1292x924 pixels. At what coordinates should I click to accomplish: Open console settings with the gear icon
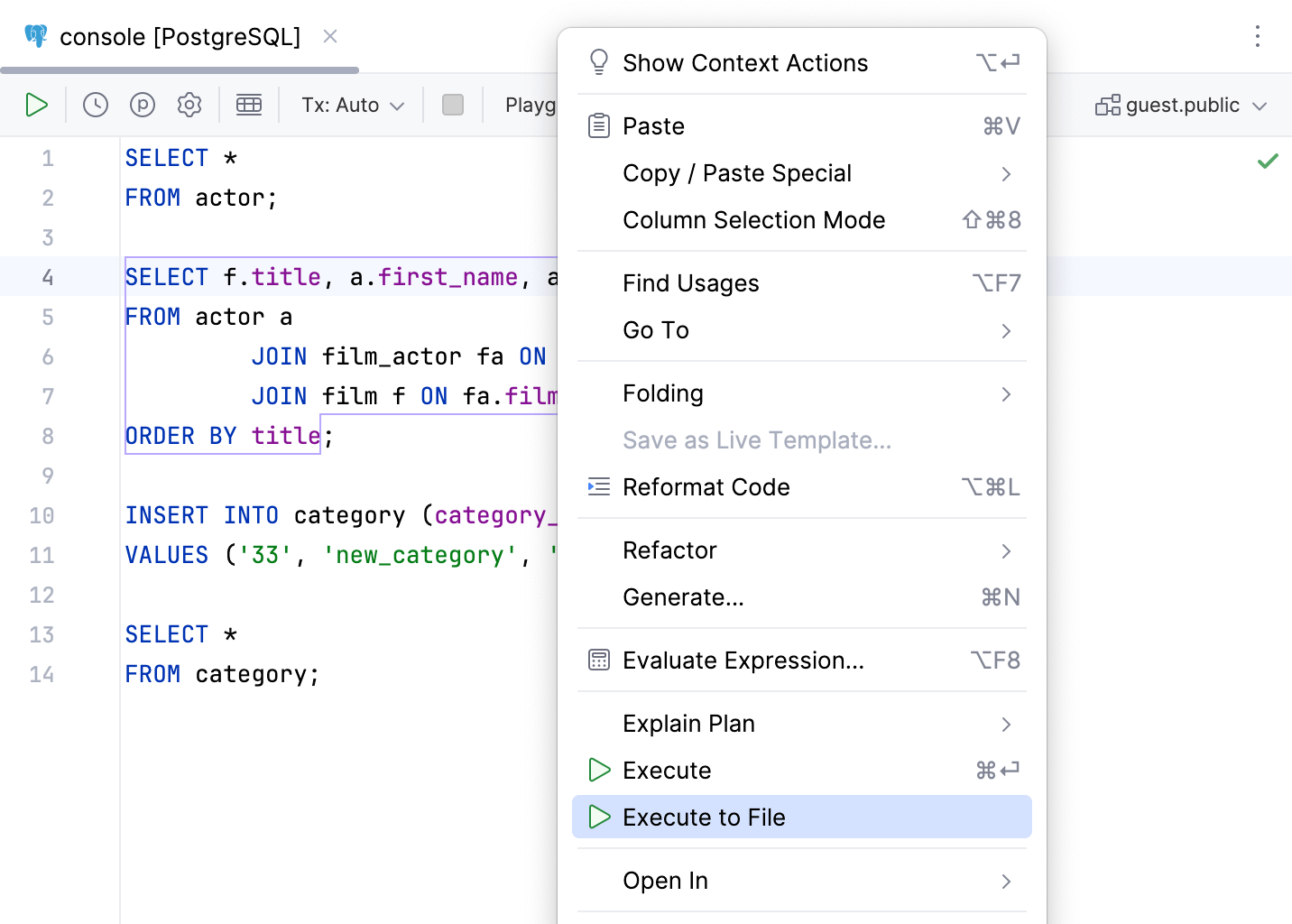click(x=189, y=105)
